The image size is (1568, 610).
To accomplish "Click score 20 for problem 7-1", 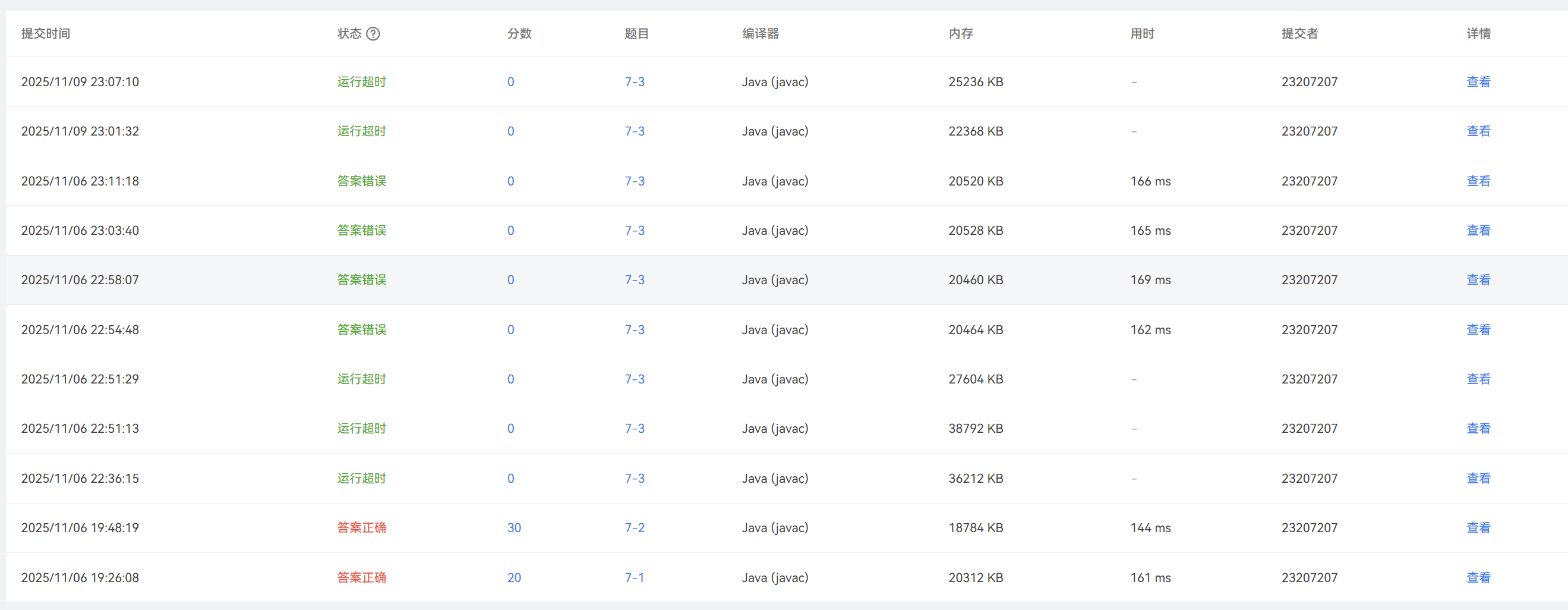I will 514,578.
